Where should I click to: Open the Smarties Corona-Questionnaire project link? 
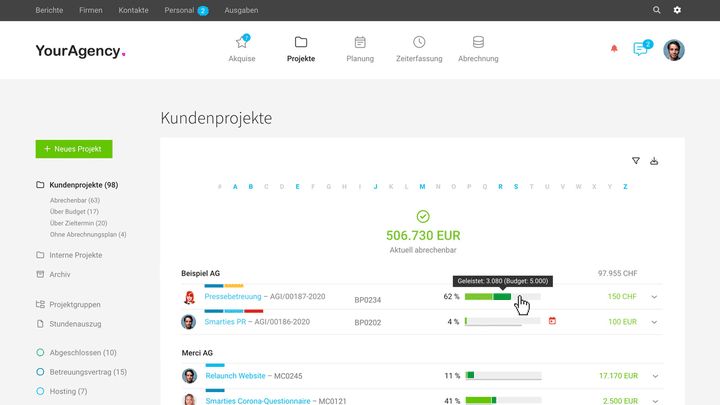(258, 400)
